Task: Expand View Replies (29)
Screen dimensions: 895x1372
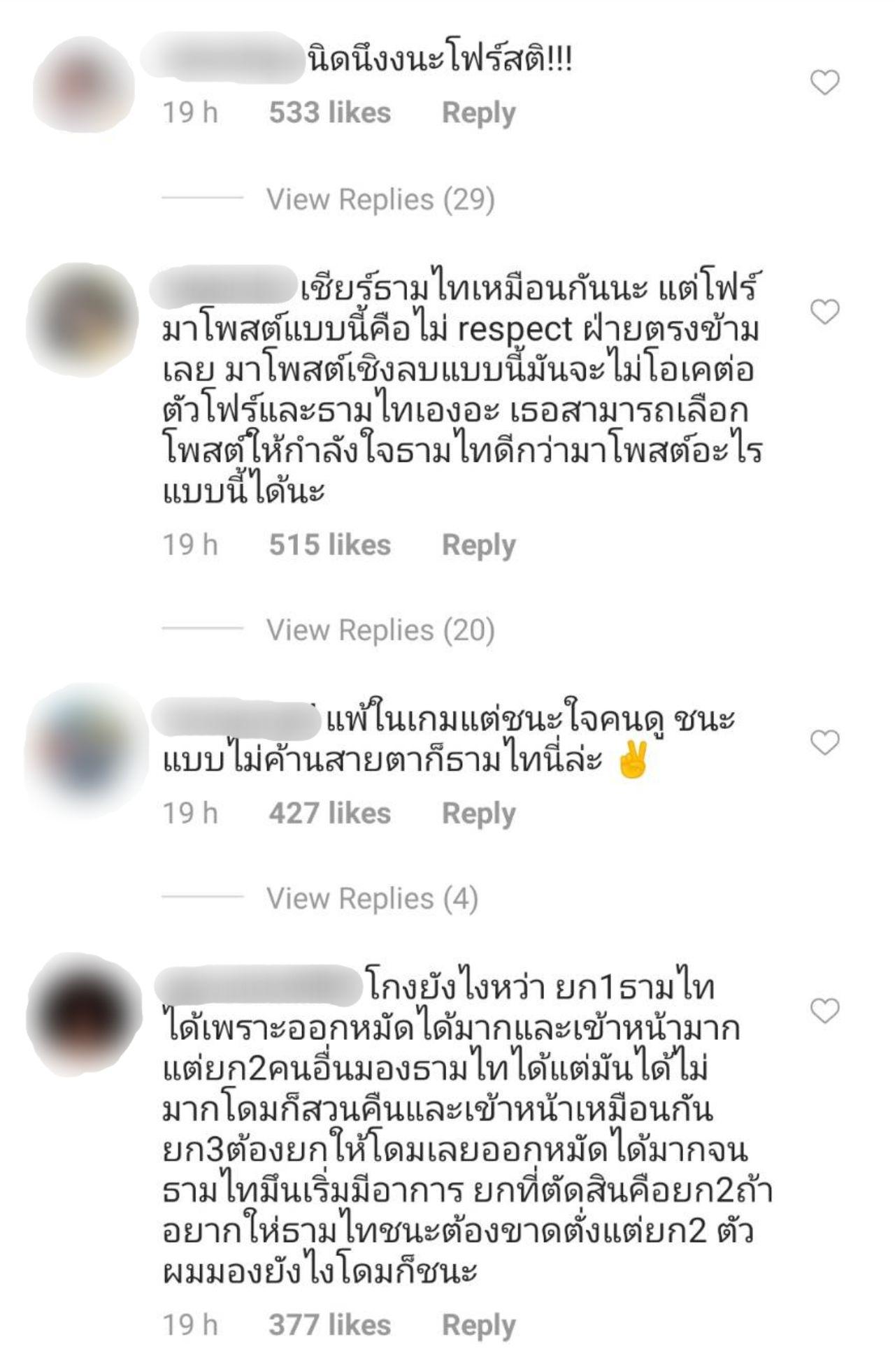Action: (380, 200)
